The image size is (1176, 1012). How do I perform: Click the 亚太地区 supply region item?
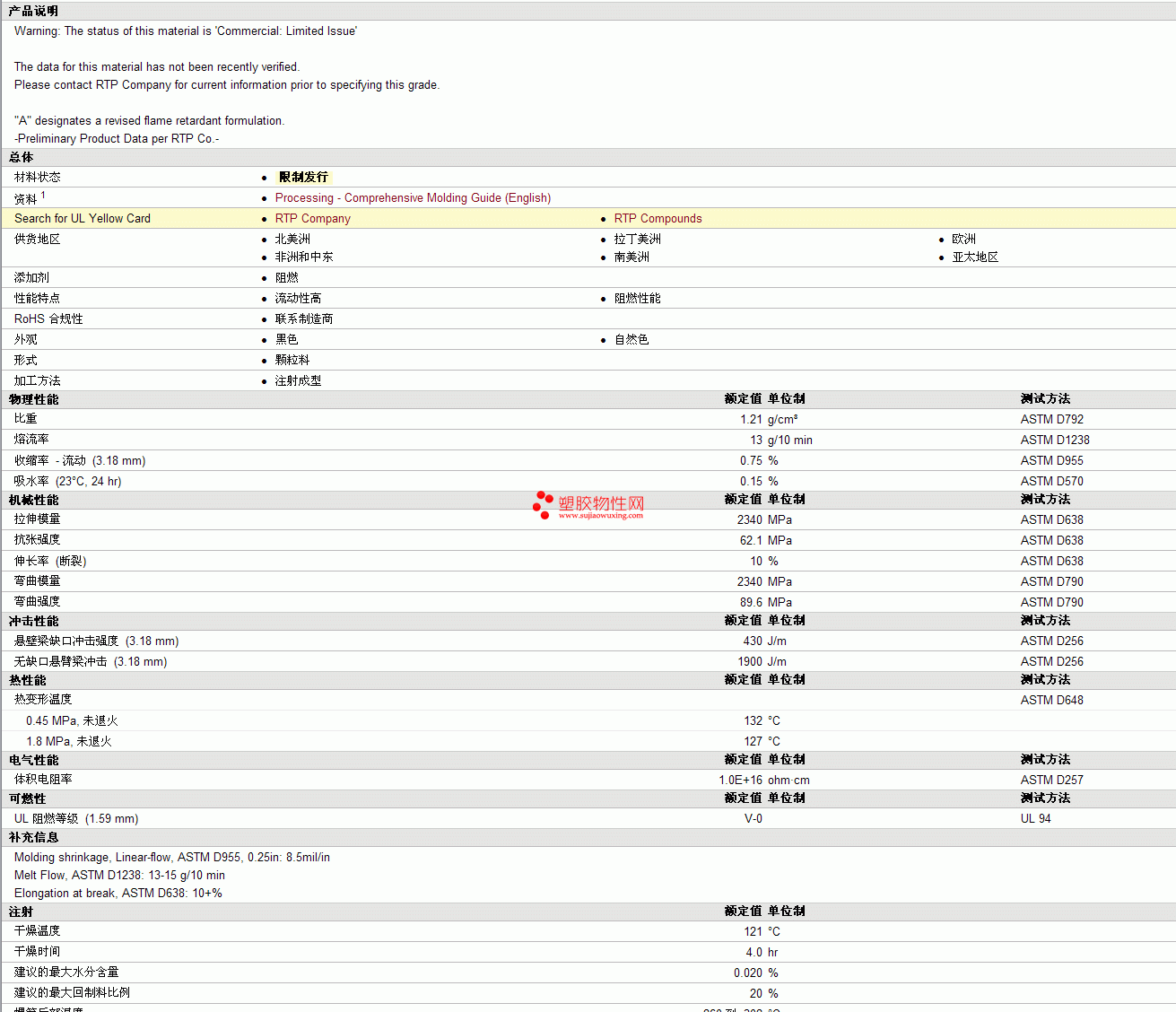(975, 257)
